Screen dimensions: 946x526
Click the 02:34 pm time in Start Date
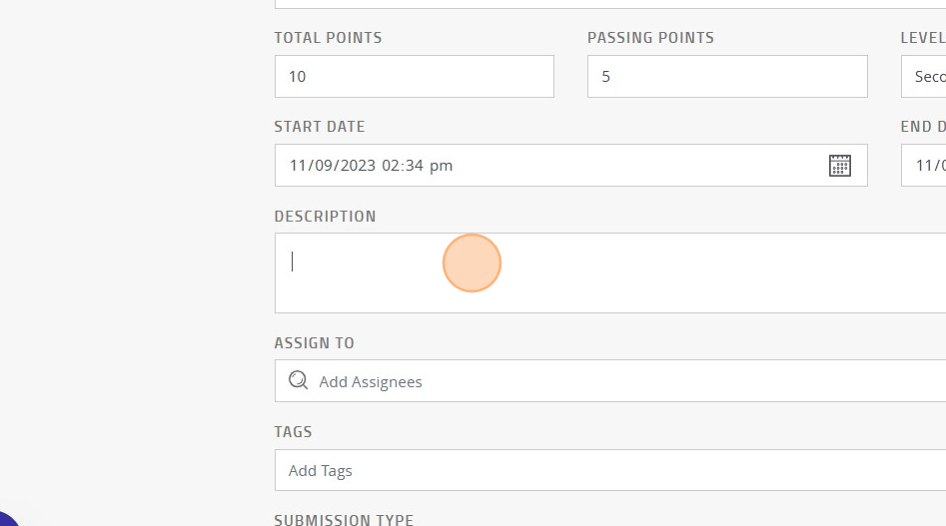click(x=417, y=165)
